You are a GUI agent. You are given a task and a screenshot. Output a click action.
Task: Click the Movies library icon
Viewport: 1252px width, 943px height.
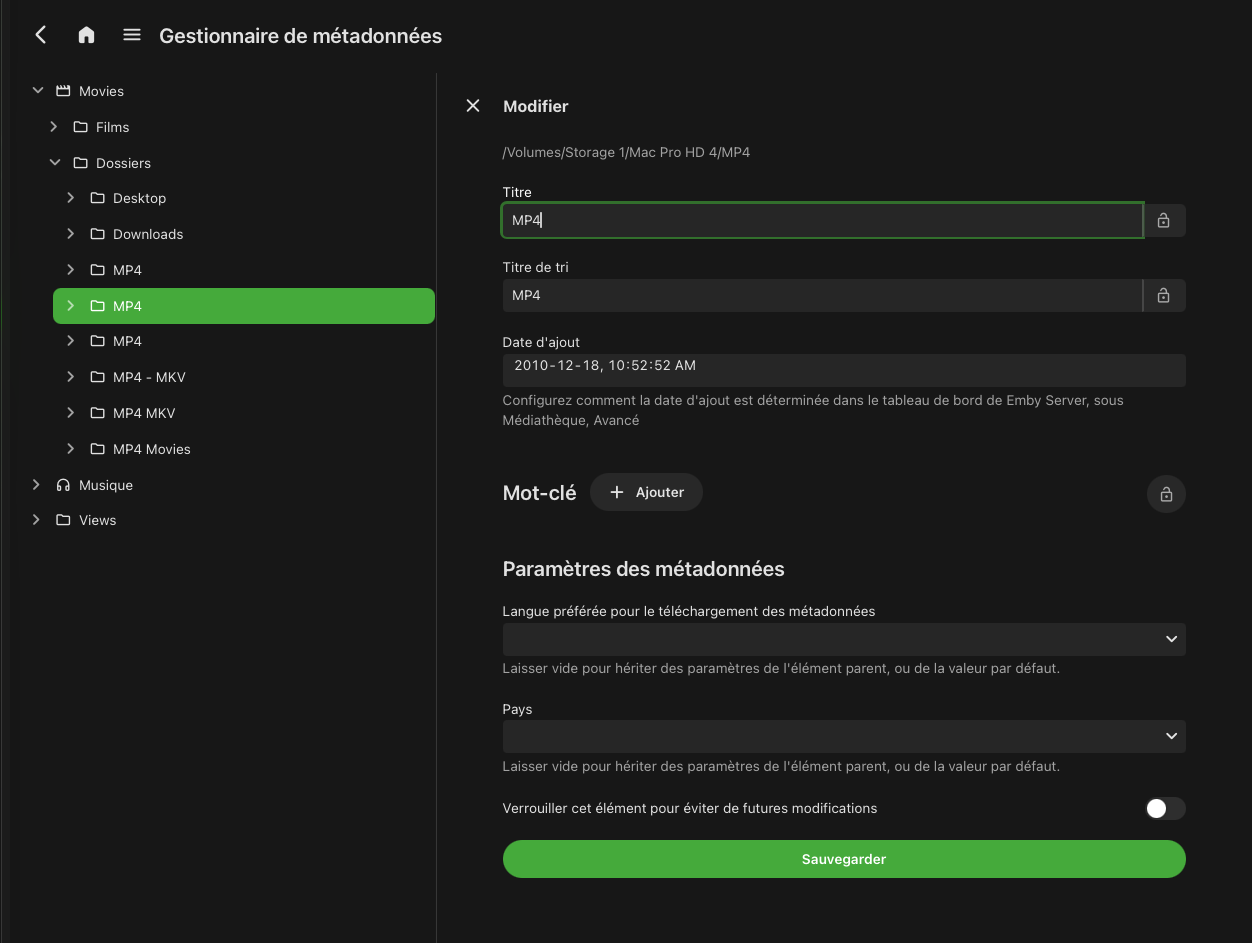click(x=63, y=91)
